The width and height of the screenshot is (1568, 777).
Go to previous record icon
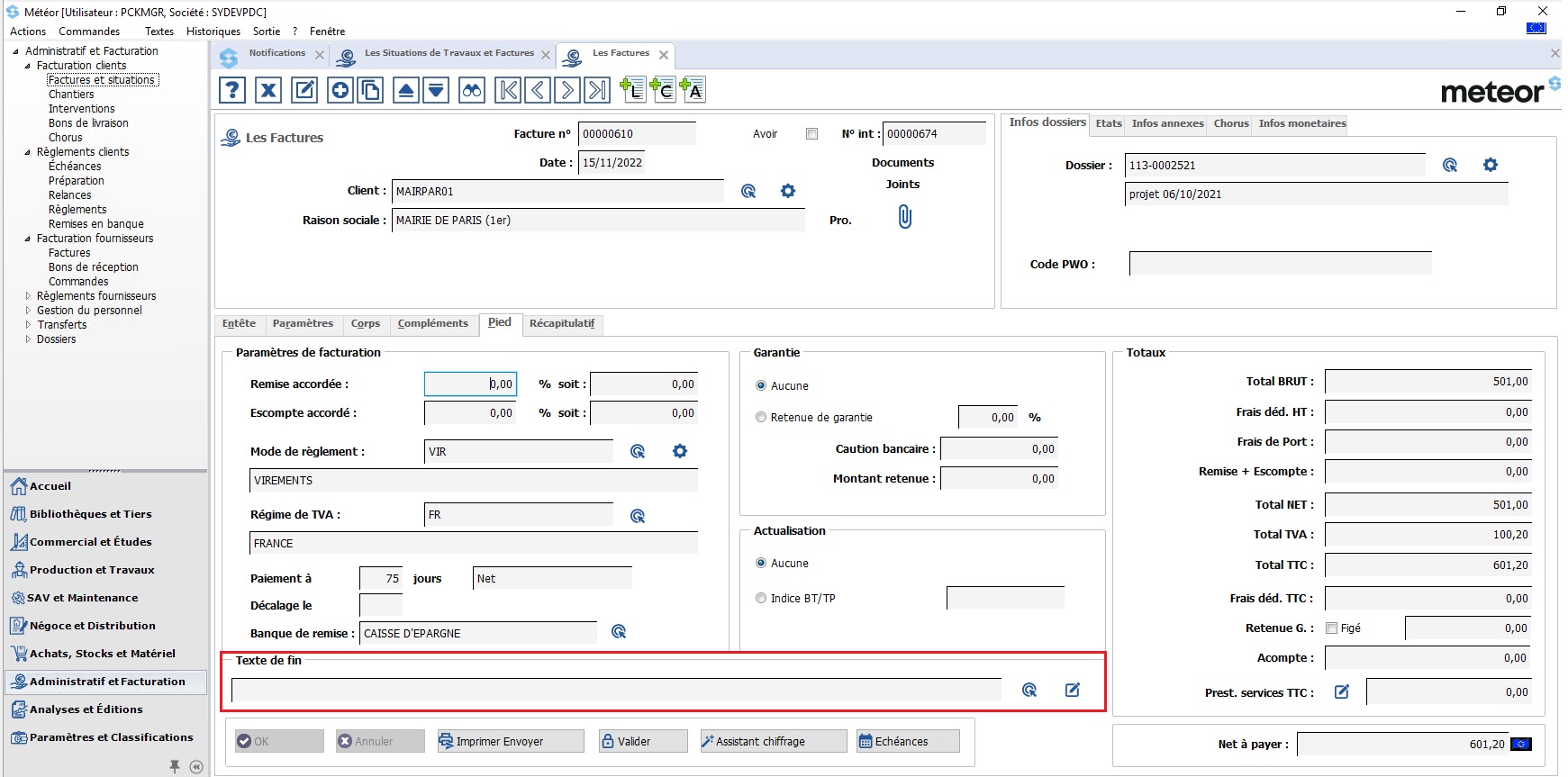point(538,90)
